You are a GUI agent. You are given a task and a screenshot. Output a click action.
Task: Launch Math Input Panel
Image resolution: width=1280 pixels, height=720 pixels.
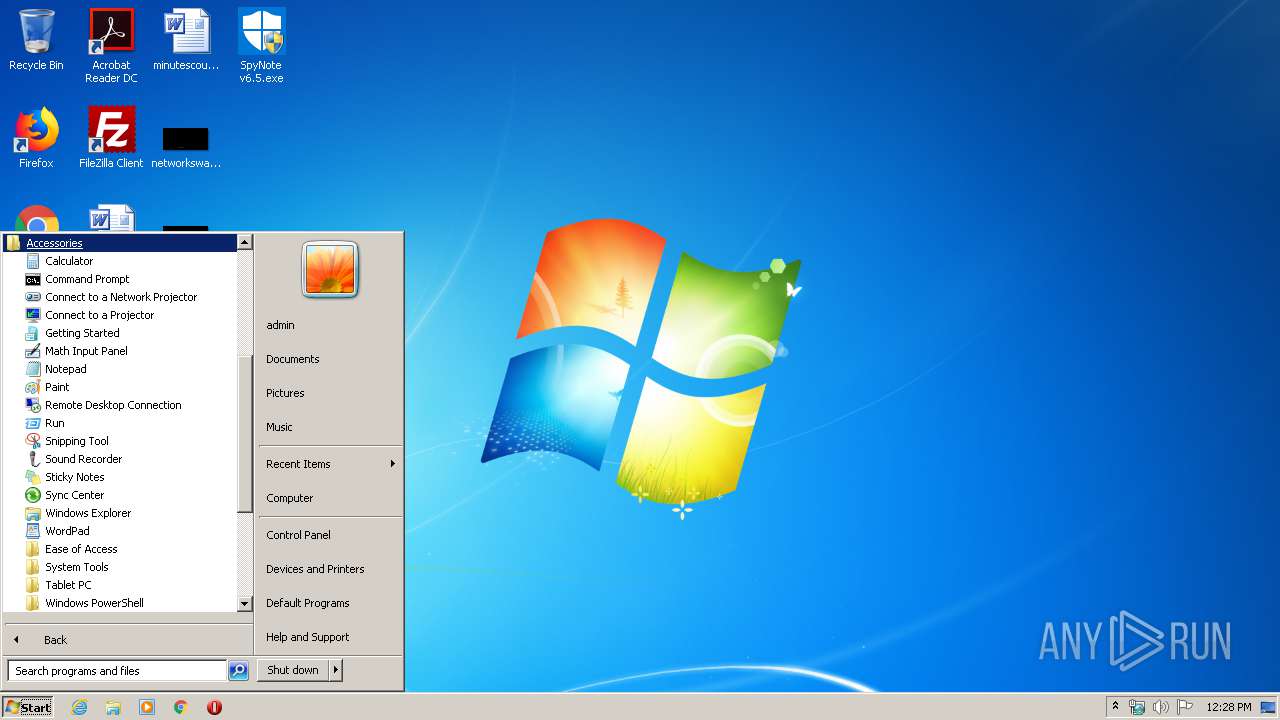click(85, 351)
